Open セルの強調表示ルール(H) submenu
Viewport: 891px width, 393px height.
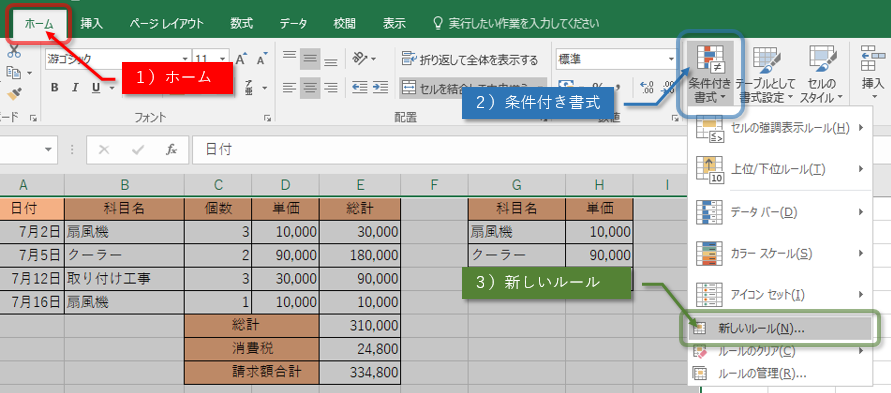click(780, 129)
